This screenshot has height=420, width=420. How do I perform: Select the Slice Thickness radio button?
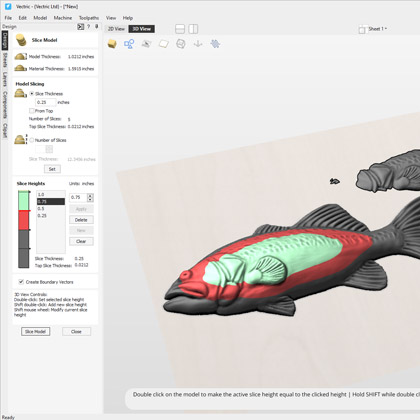pyautogui.click(x=32, y=94)
